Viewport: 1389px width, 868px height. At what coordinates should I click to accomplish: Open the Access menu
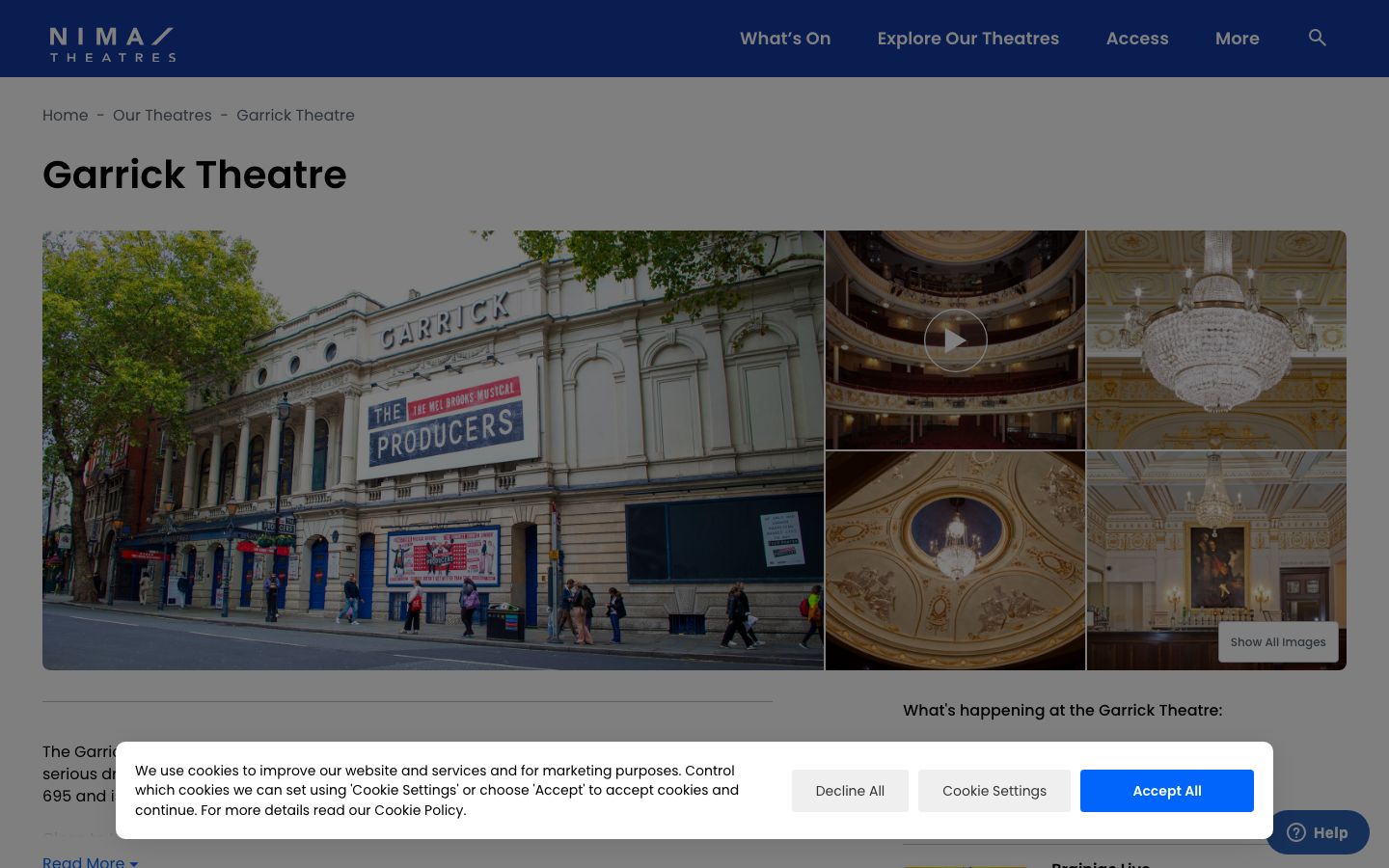coord(1137,39)
